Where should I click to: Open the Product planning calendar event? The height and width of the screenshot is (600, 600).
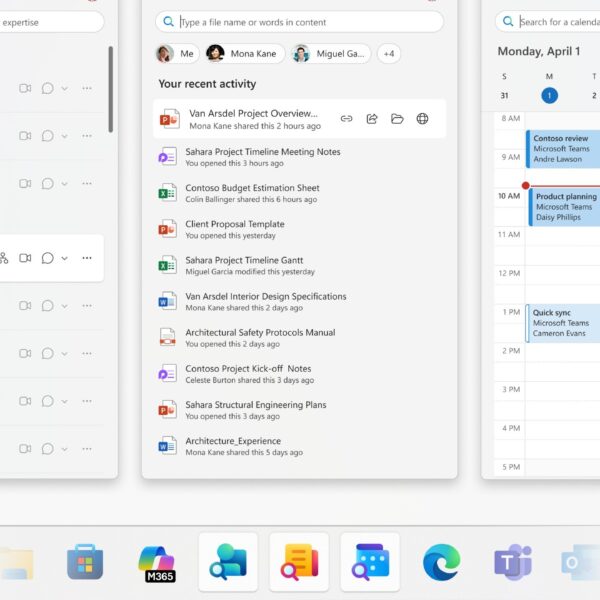point(564,207)
